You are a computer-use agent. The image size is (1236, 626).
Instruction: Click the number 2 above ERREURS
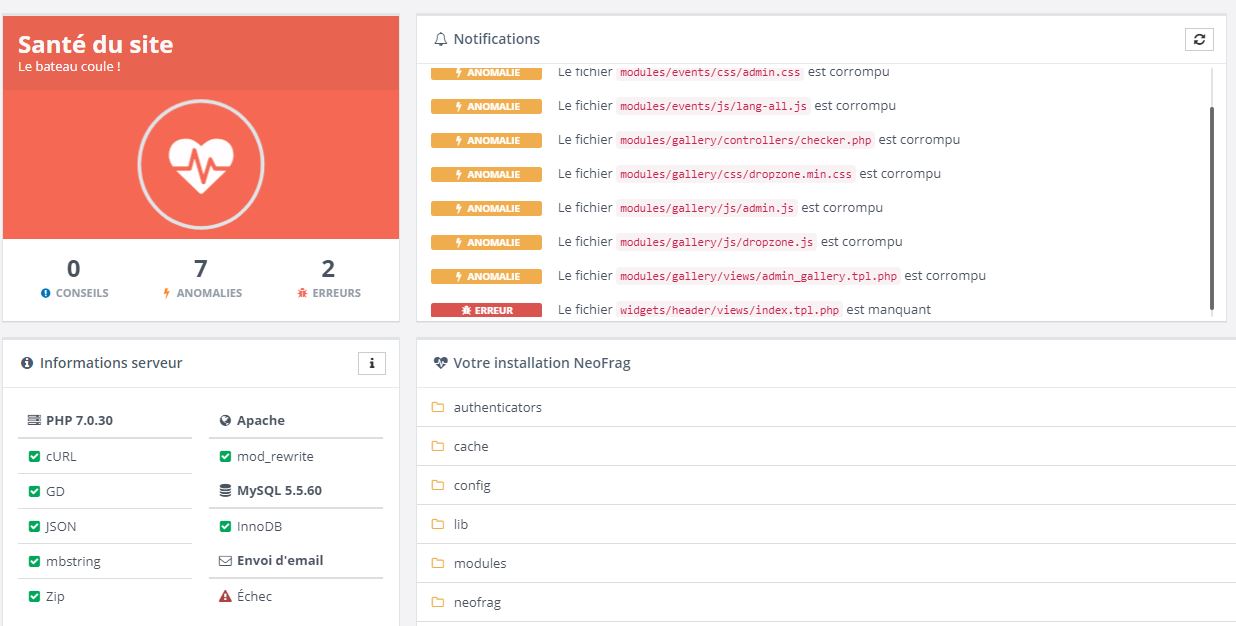[x=328, y=268]
